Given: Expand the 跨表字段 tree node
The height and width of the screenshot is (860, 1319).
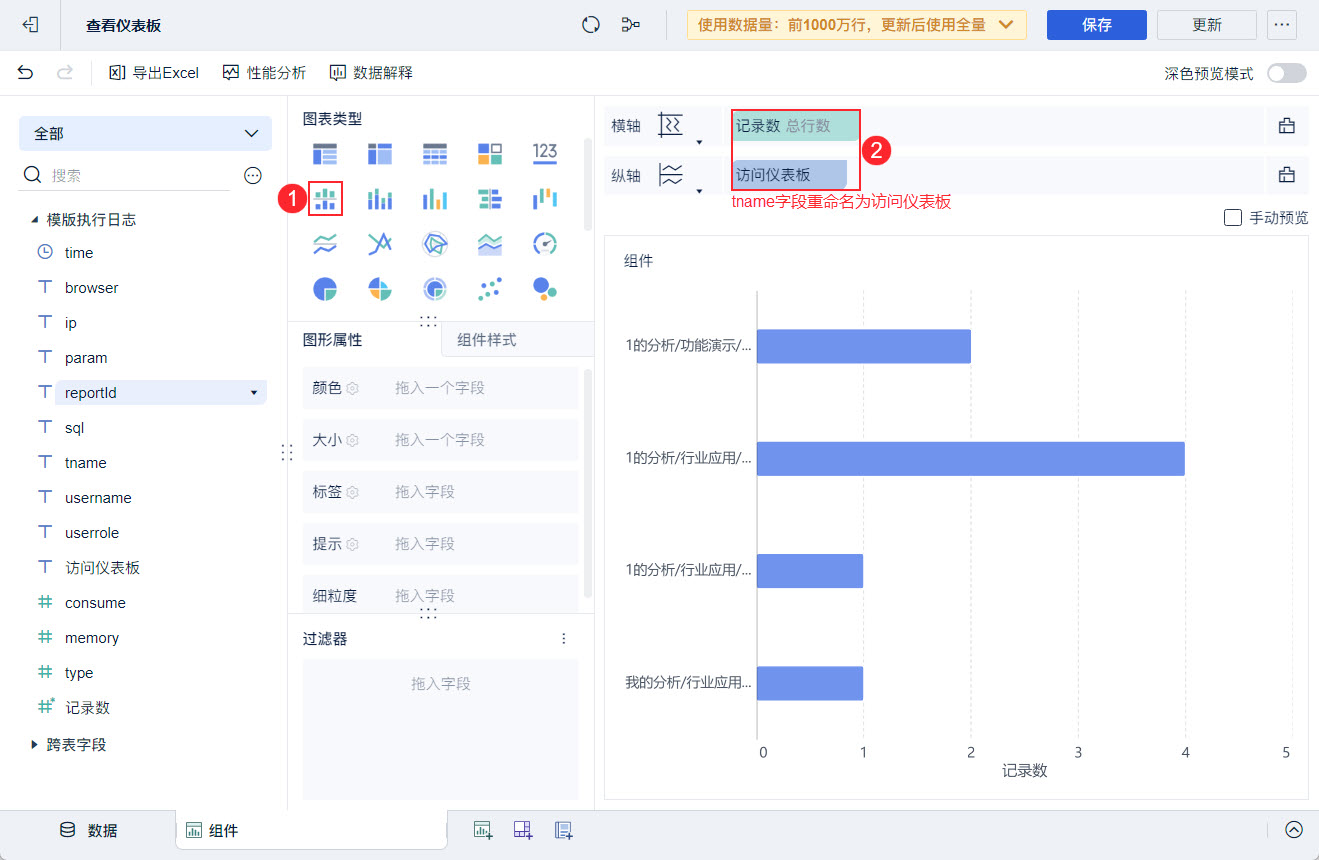Looking at the screenshot, I should [x=35, y=745].
